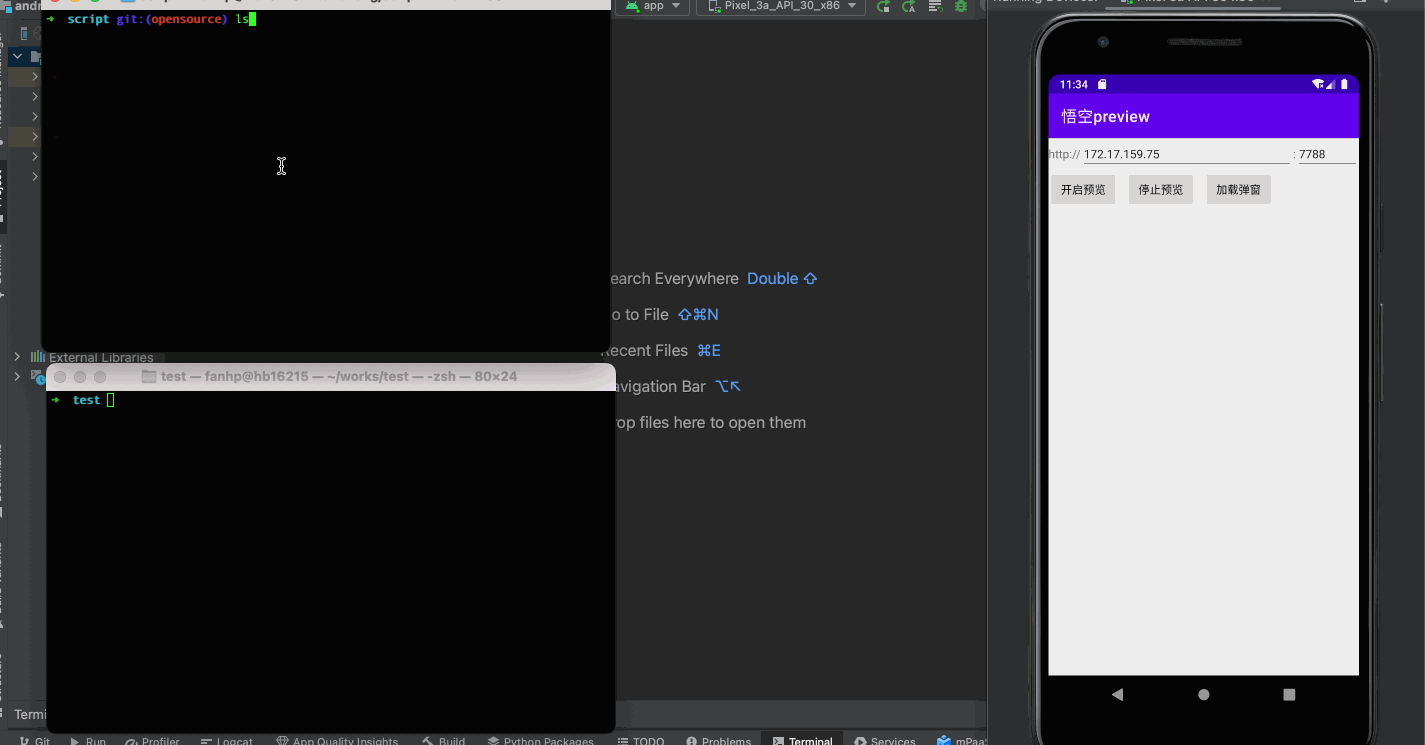Click the IP address field showing 172.17.159.75
Screen dimensions: 1425x745
[x=1186, y=155]
